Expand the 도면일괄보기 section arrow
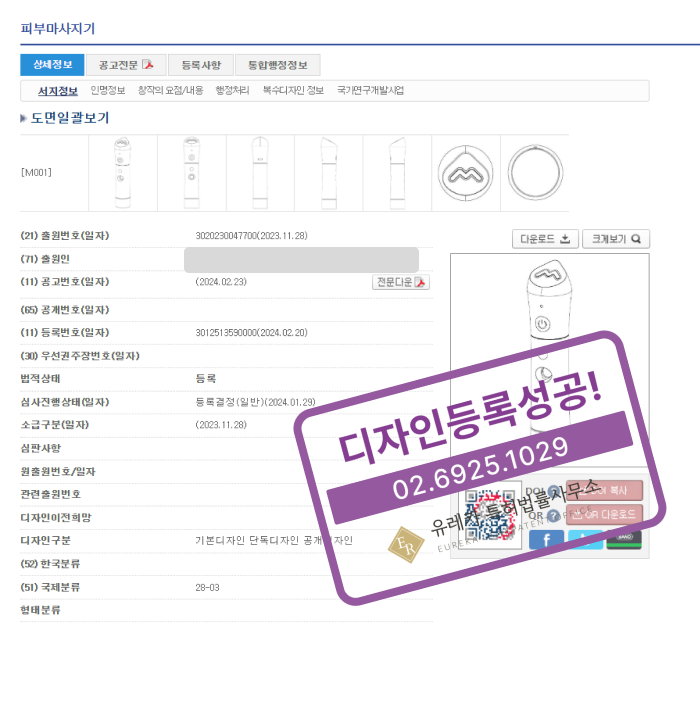This screenshot has width=700, height=723. click(24, 119)
